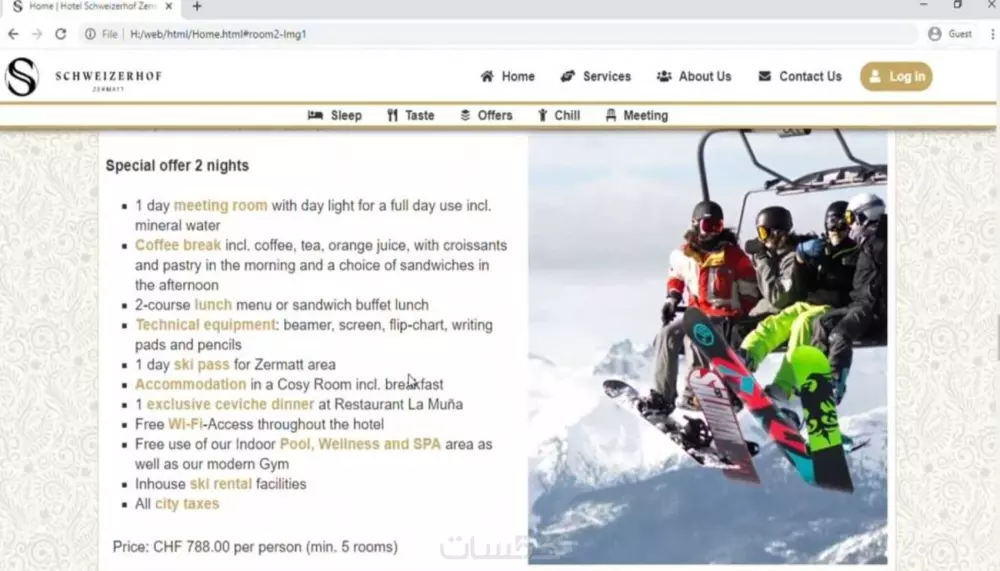Click the highlighted 'city taxes' text
This screenshot has height=571, width=1000.
(187, 504)
